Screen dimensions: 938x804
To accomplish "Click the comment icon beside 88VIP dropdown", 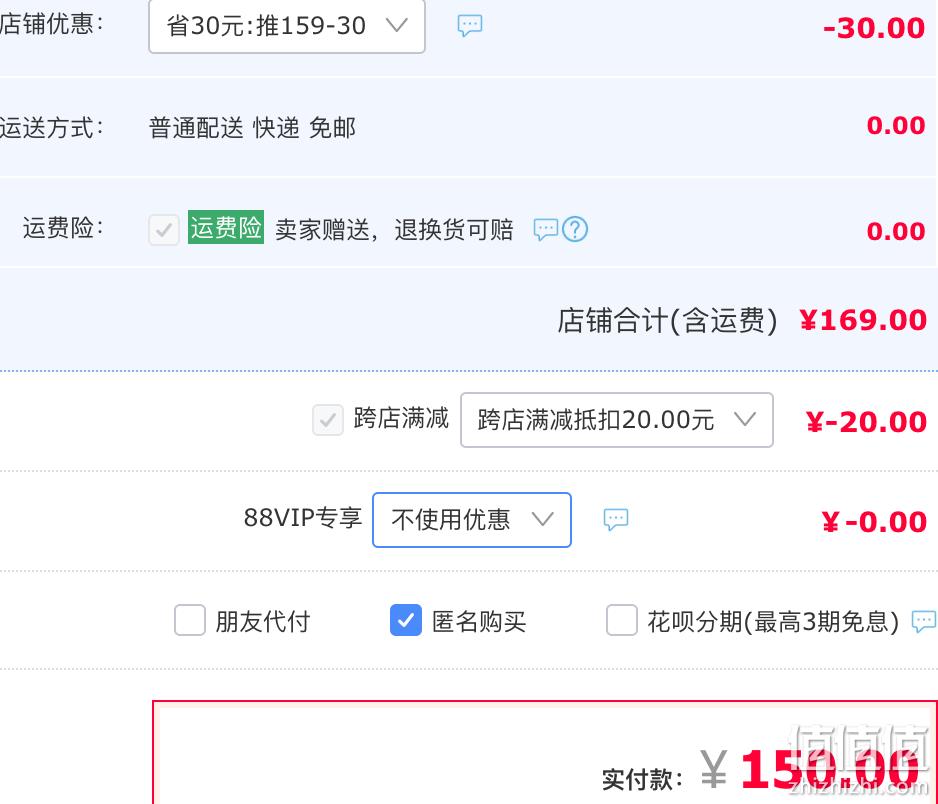I will pyautogui.click(x=616, y=519).
